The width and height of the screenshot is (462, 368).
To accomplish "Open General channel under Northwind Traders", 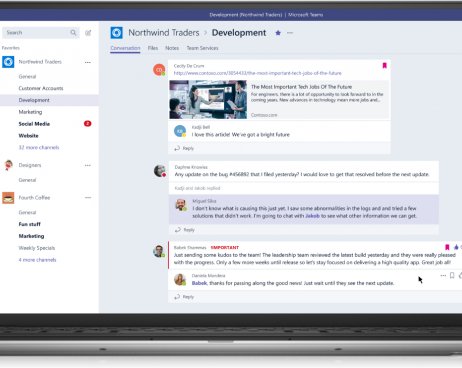I will coord(27,76).
